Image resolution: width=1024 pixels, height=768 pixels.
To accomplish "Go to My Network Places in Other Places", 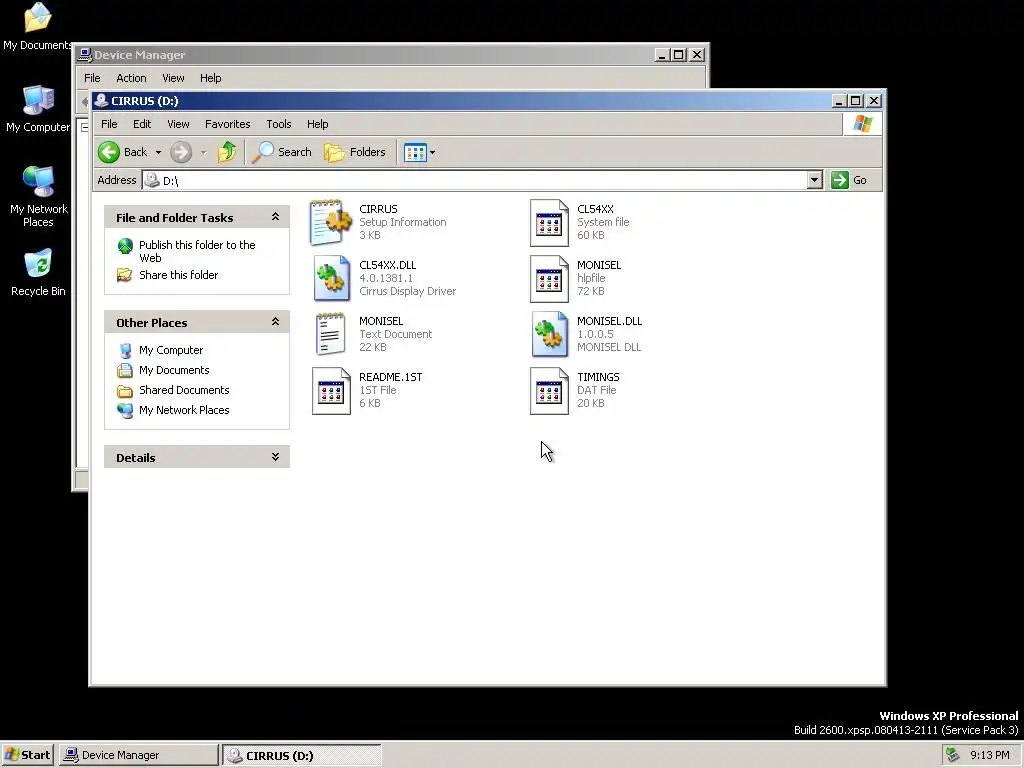I will pyautogui.click(x=184, y=410).
